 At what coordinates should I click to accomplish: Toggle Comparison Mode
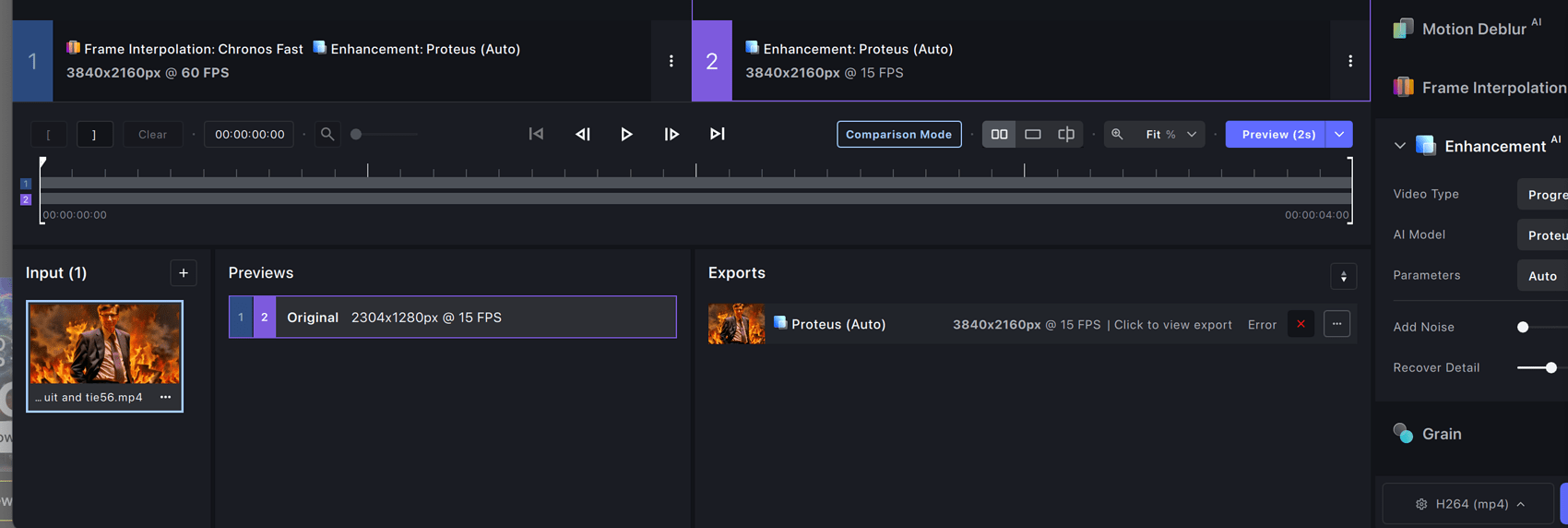point(899,135)
